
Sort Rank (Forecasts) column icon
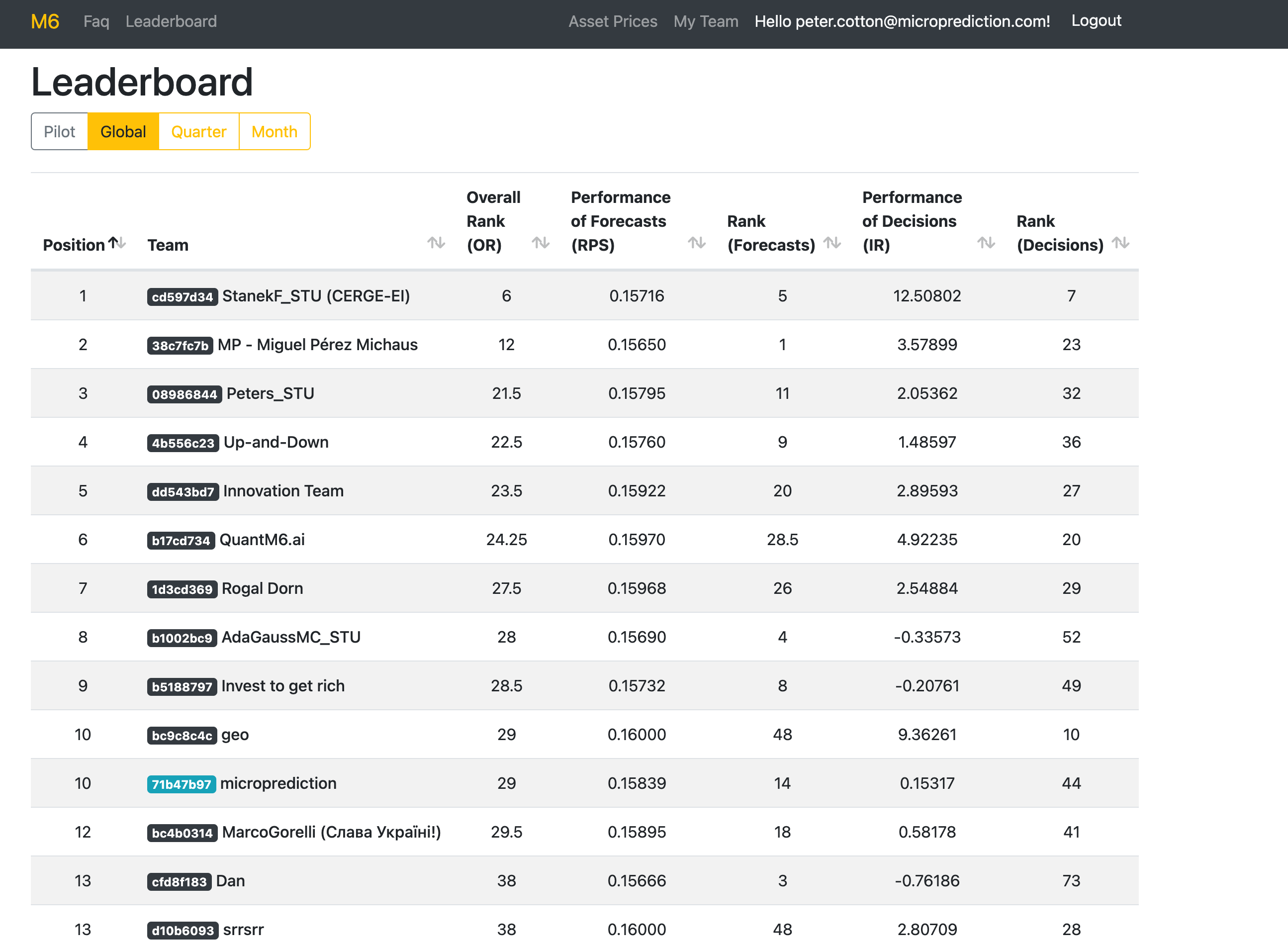tap(831, 243)
